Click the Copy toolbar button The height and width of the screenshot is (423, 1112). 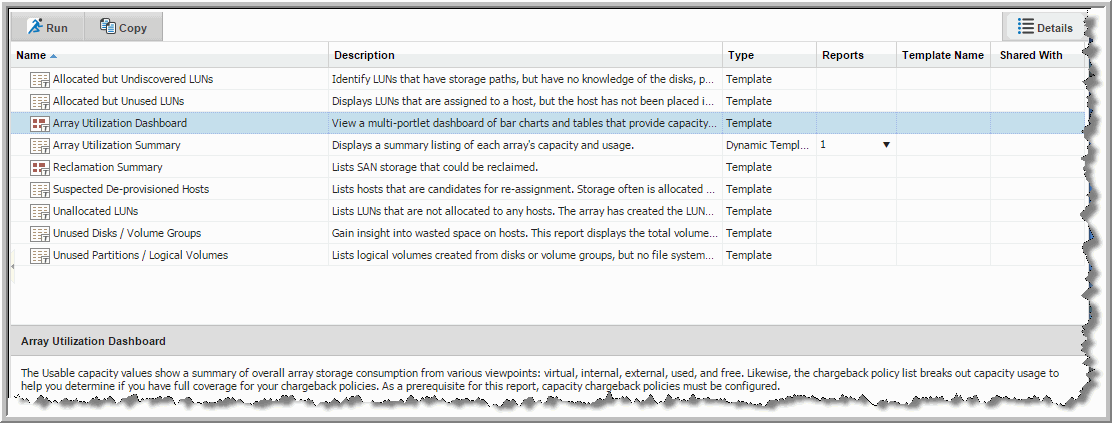click(x=123, y=28)
